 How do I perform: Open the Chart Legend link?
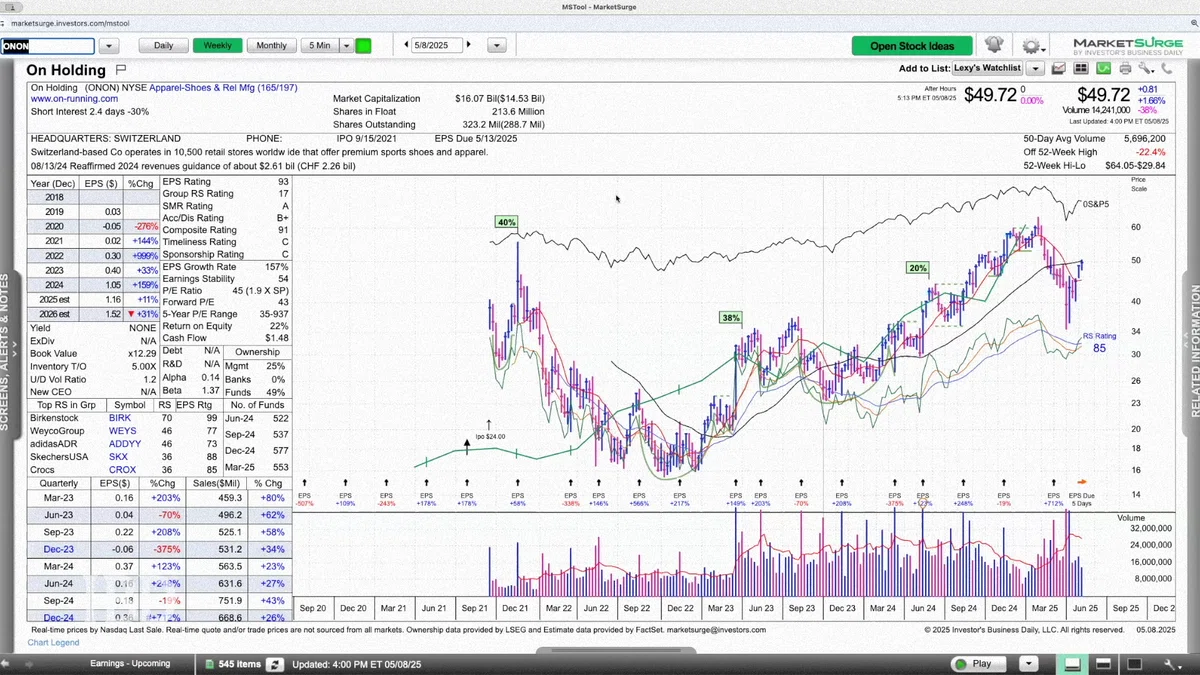pos(54,642)
